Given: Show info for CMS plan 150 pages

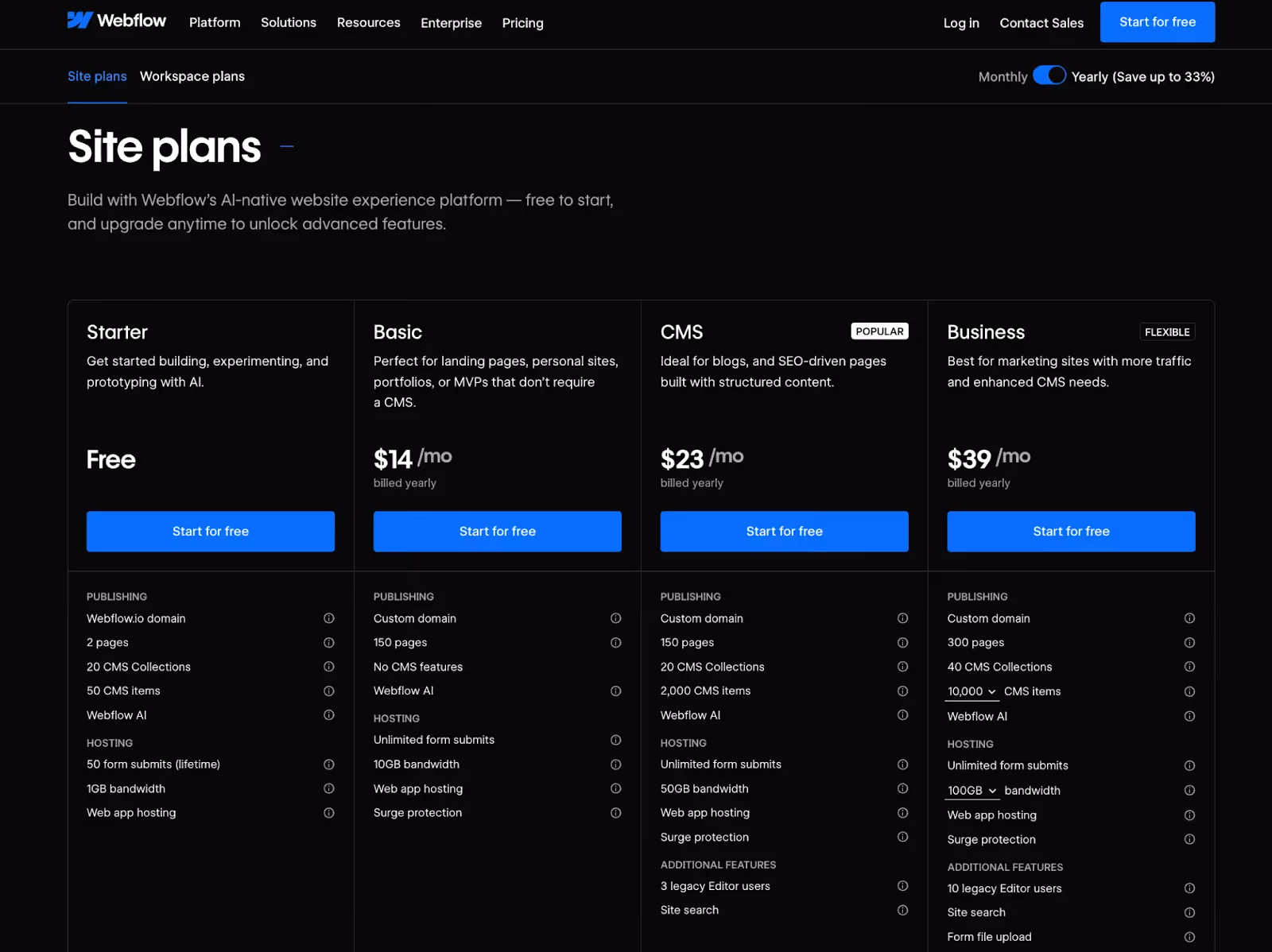Looking at the screenshot, I should [x=903, y=642].
